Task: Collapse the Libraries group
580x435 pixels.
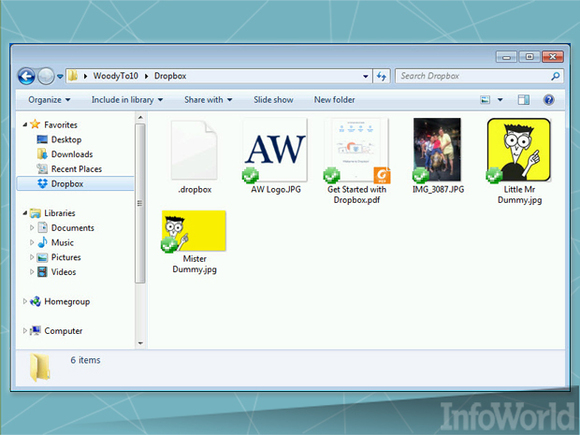Action: [25, 213]
